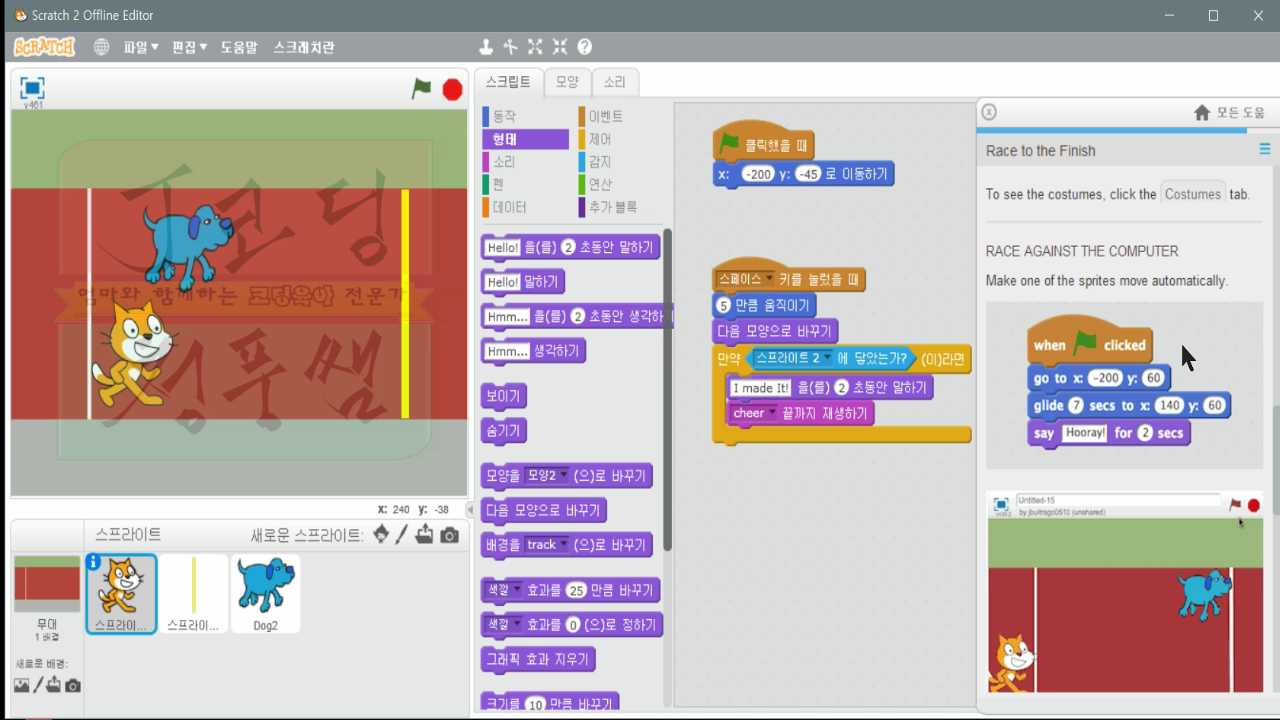1280x720 pixels.
Task: Switch to the 모양 tab
Action: [x=567, y=82]
